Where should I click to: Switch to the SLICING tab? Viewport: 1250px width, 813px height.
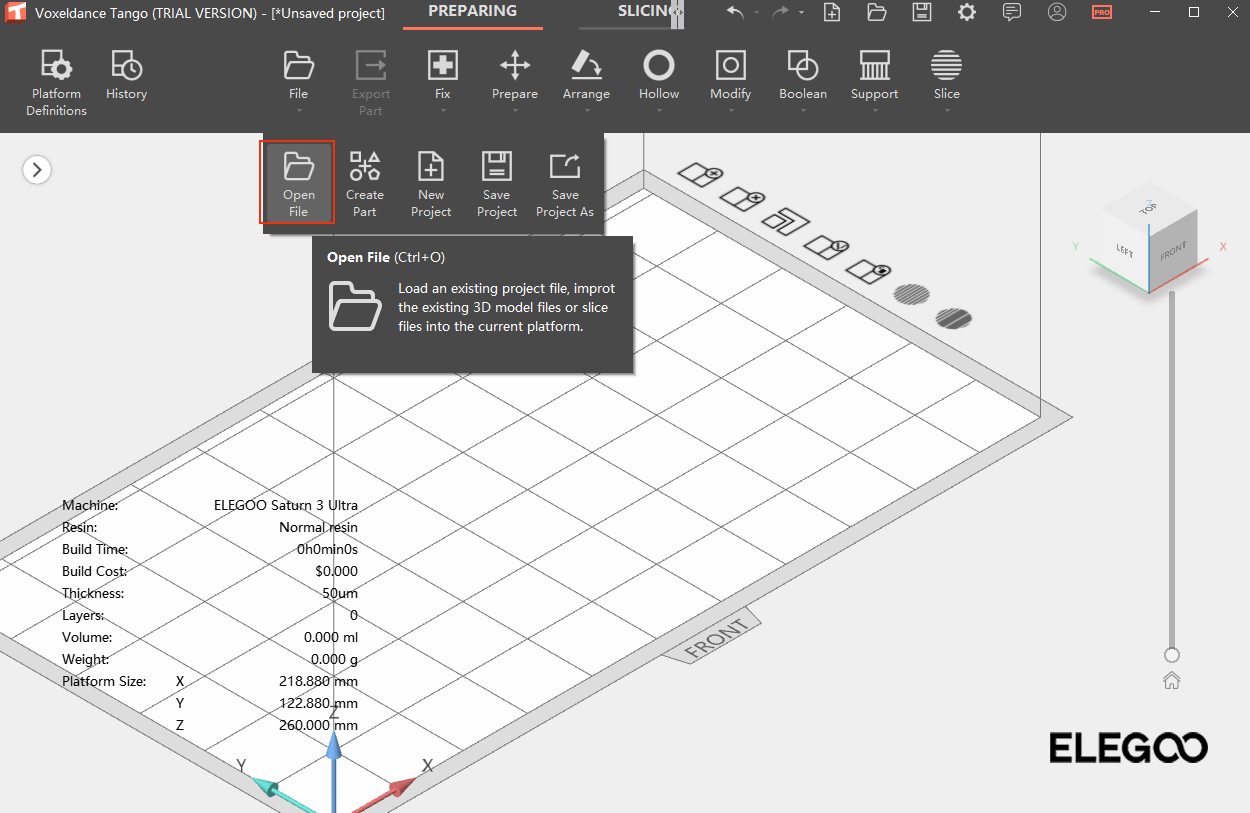click(646, 12)
